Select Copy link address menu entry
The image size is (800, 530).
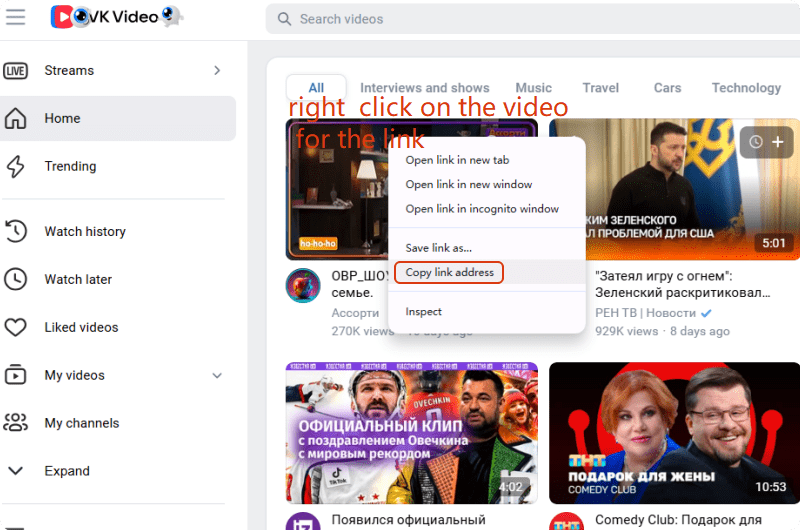[449, 272]
